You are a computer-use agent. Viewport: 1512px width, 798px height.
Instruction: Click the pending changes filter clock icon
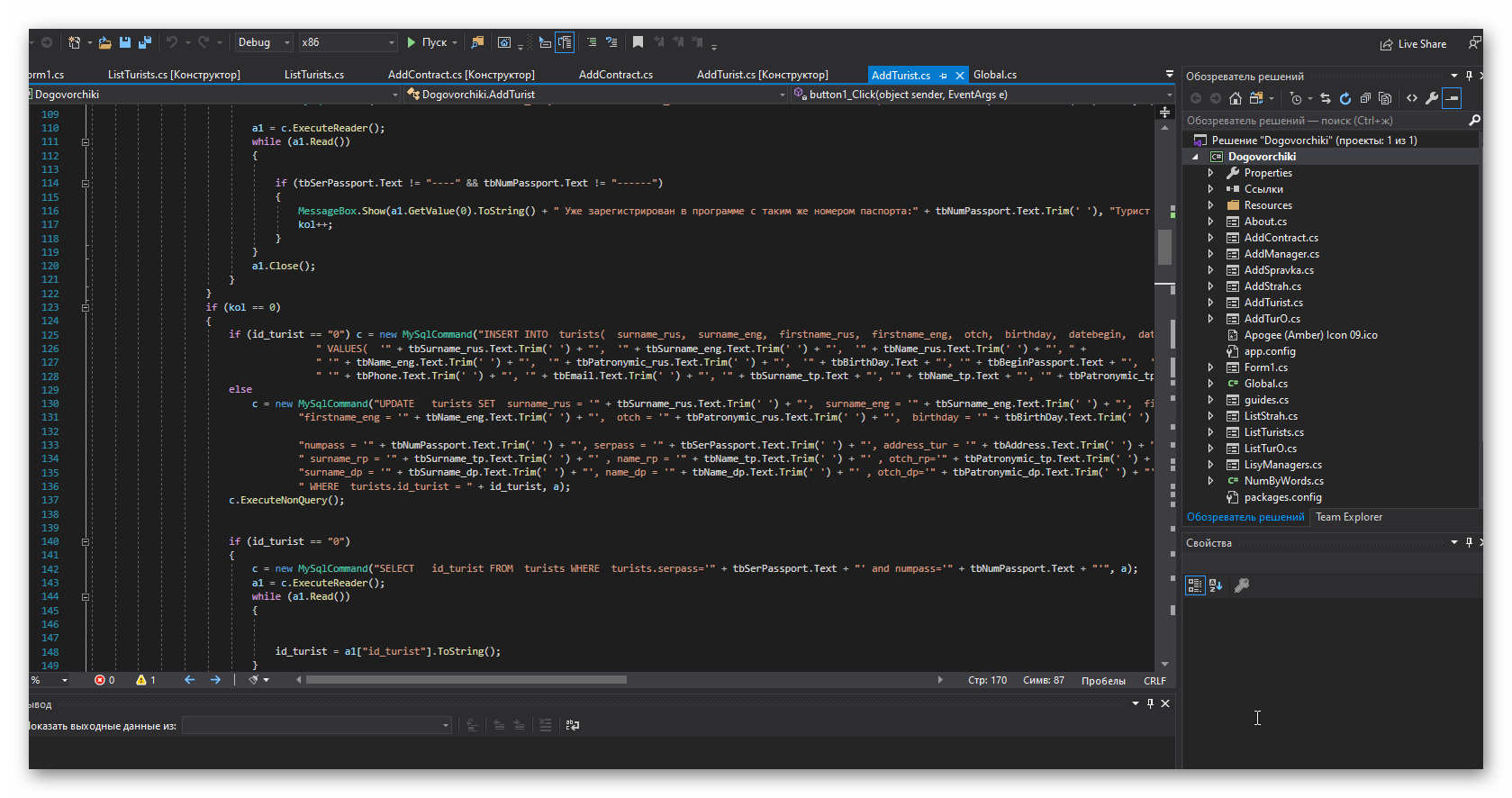click(x=1296, y=98)
